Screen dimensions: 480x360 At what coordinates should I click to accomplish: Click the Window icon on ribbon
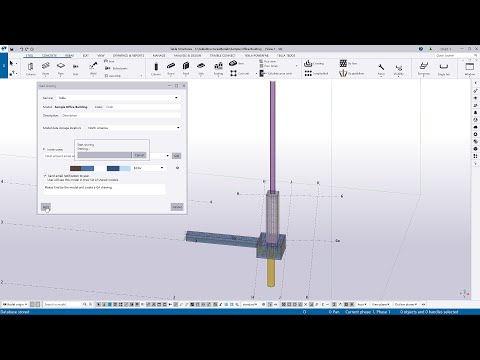pos(470,69)
